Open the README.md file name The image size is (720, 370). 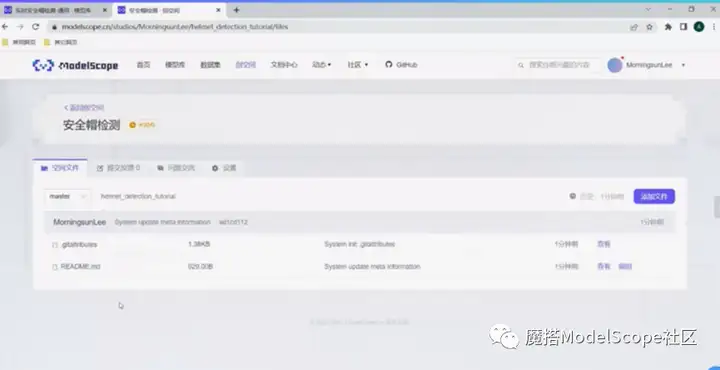tap(80, 267)
